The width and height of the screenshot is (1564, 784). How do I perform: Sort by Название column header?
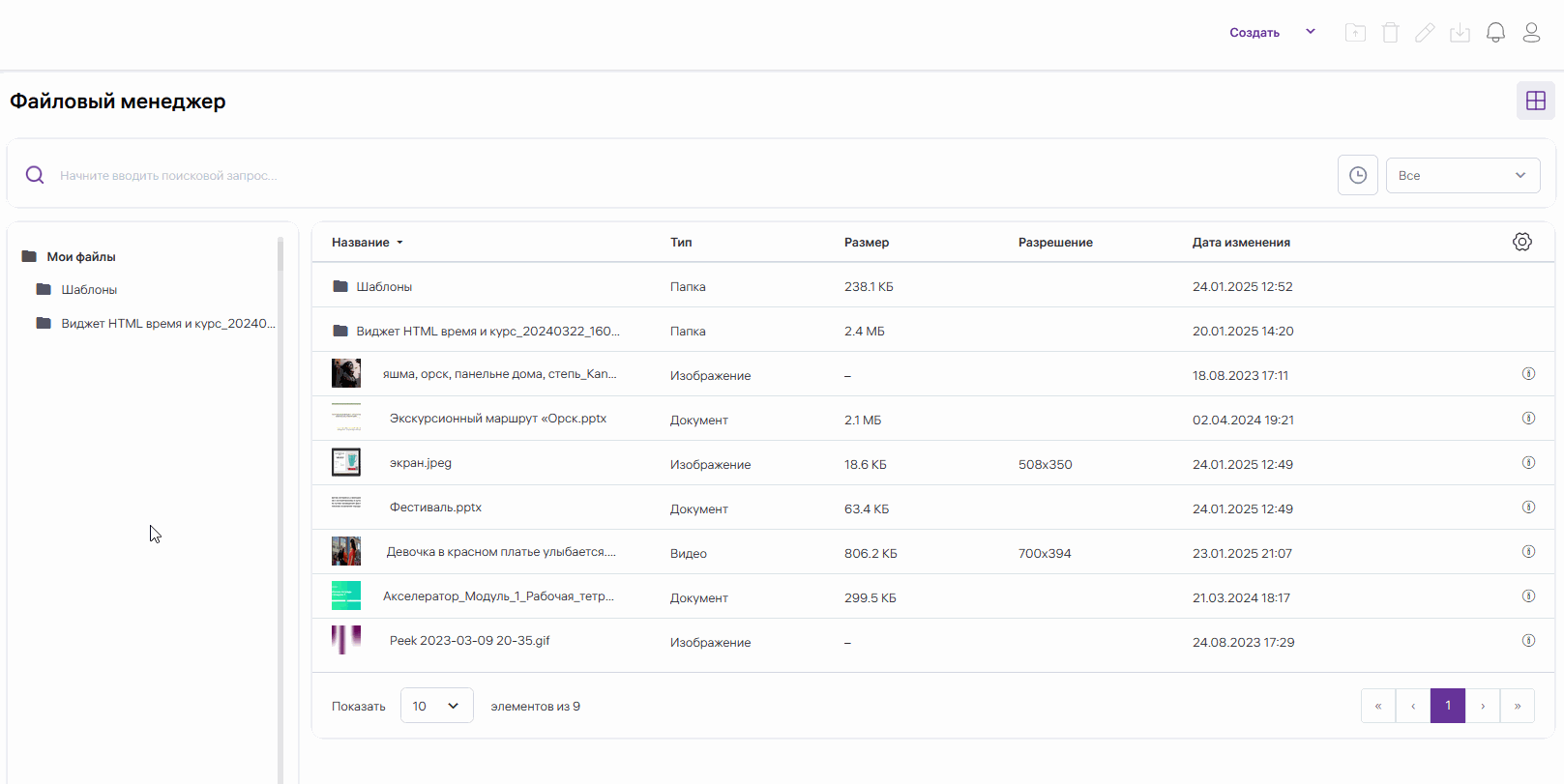(361, 243)
